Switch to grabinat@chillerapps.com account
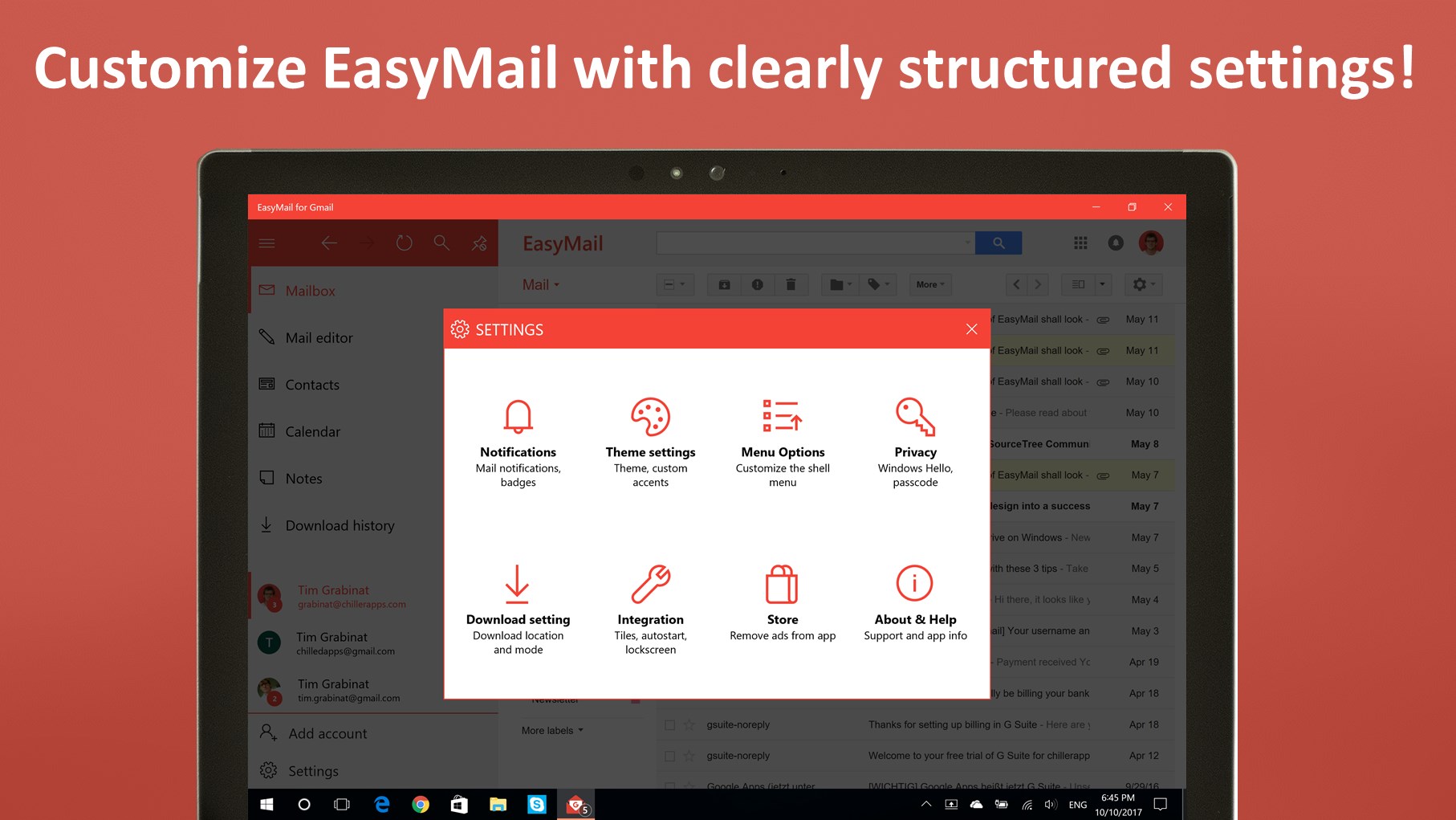The width and height of the screenshot is (1456, 820). coord(373,596)
